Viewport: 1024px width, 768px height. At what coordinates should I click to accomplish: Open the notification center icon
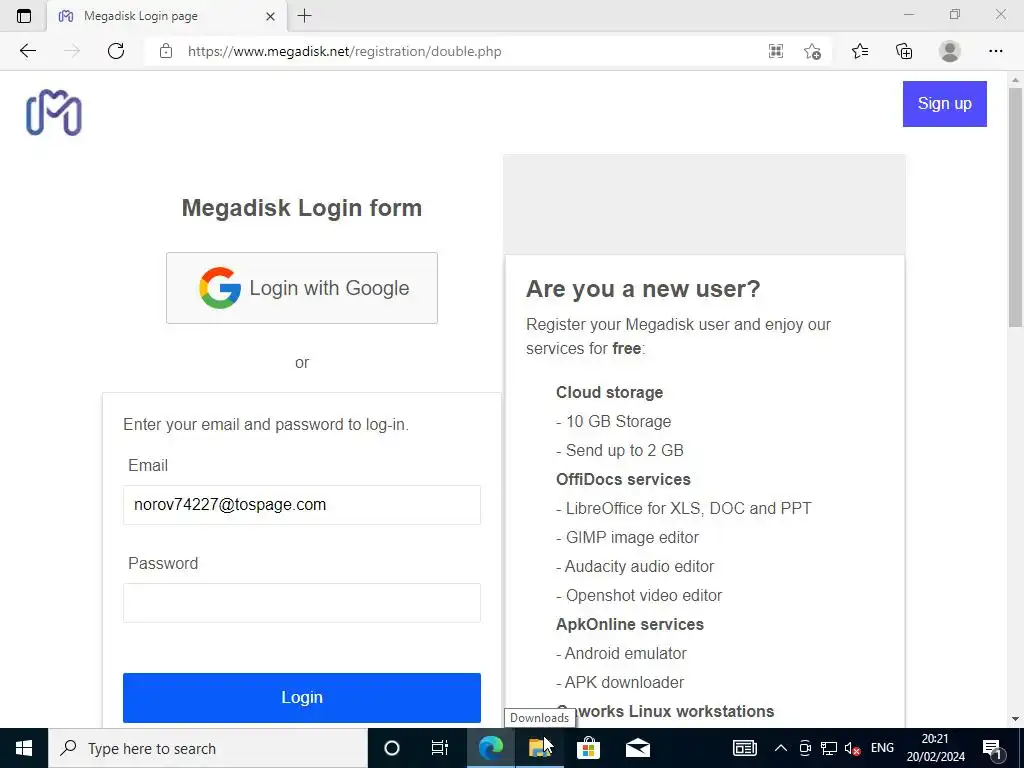[x=992, y=748]
